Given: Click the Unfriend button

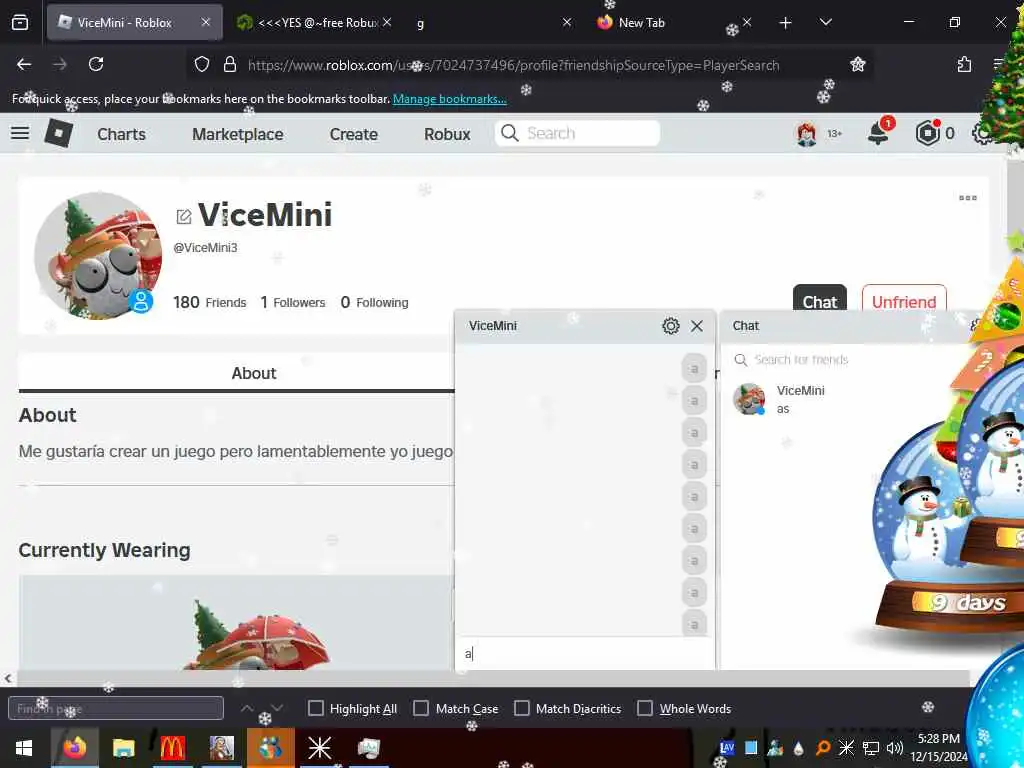Looking at the screenshot, I should tap(904, 300).
